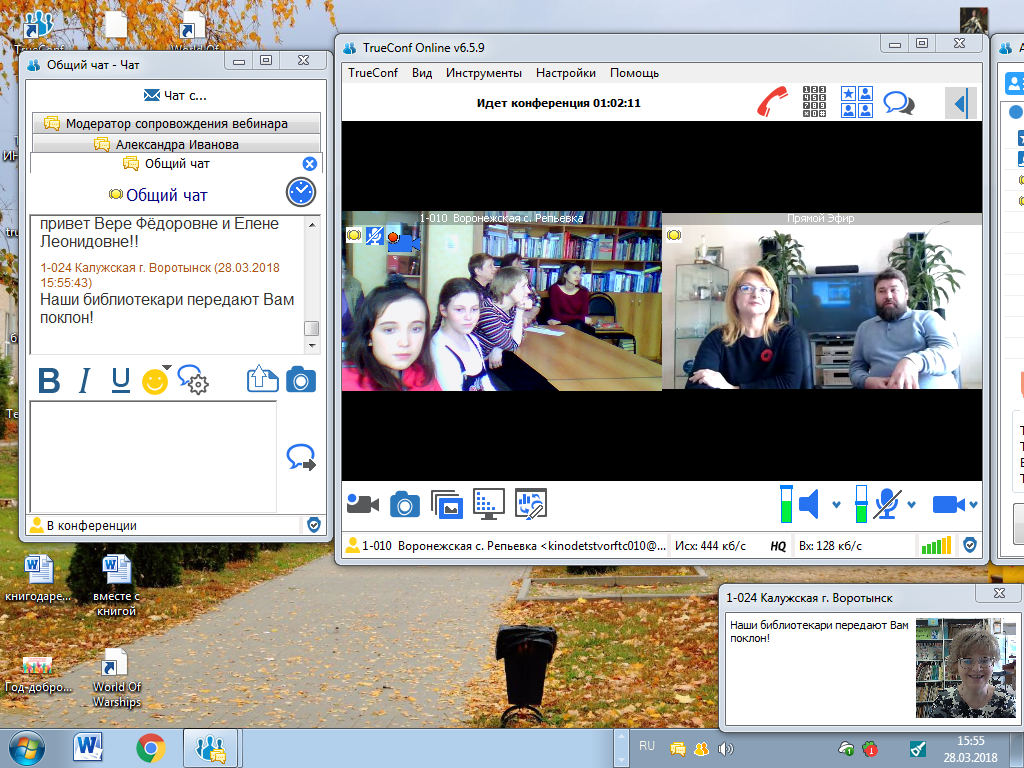Hang up with the red phone icon

772,102
